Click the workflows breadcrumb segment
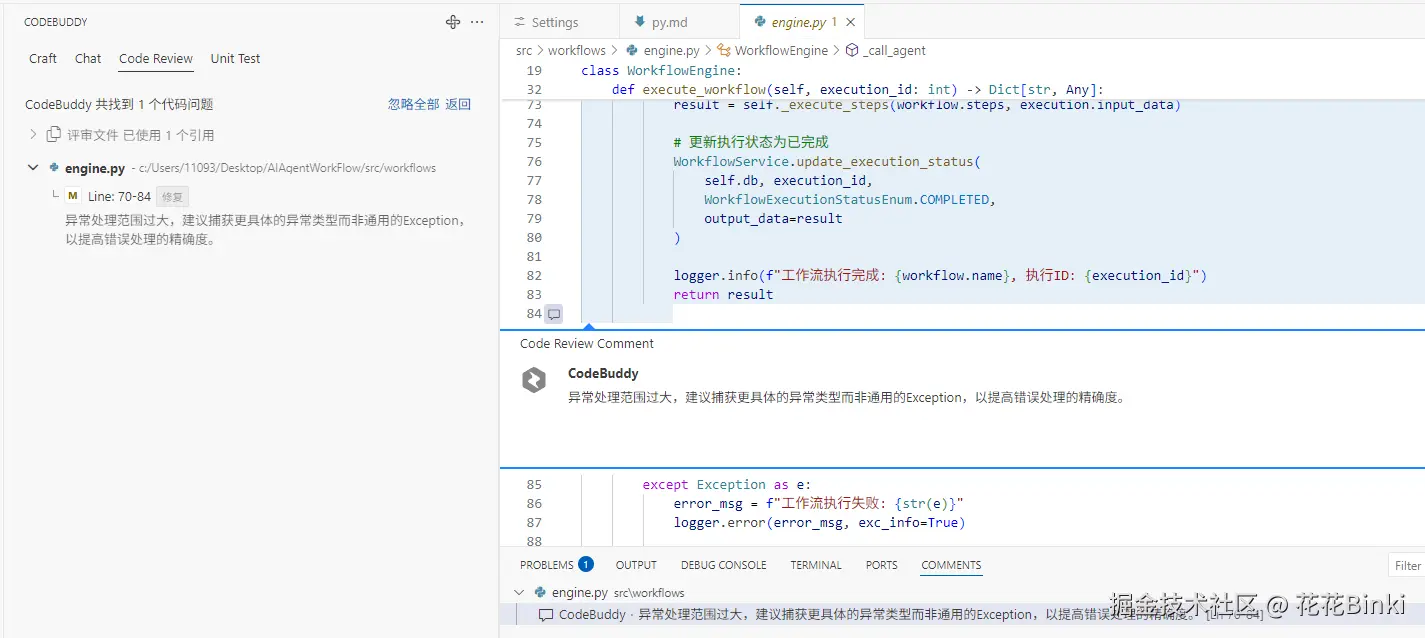 tap(577, 50)
